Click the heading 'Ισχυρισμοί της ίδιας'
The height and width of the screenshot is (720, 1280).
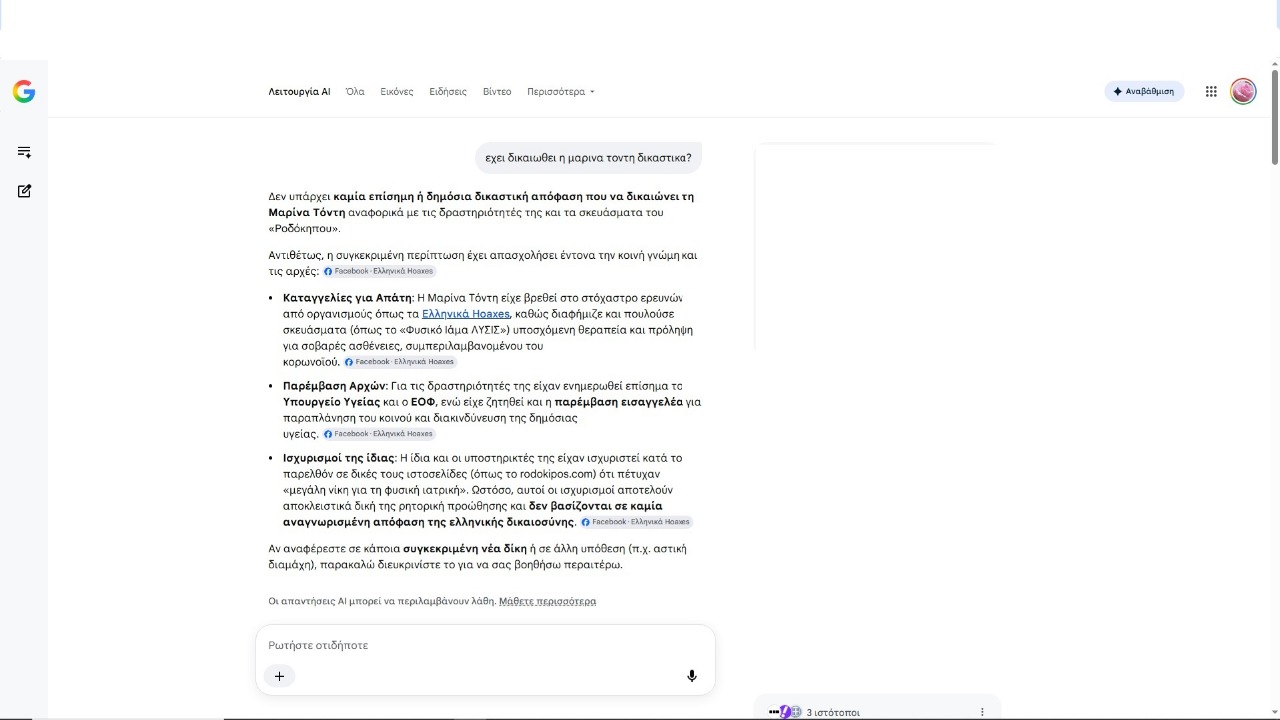coord(339,458)
